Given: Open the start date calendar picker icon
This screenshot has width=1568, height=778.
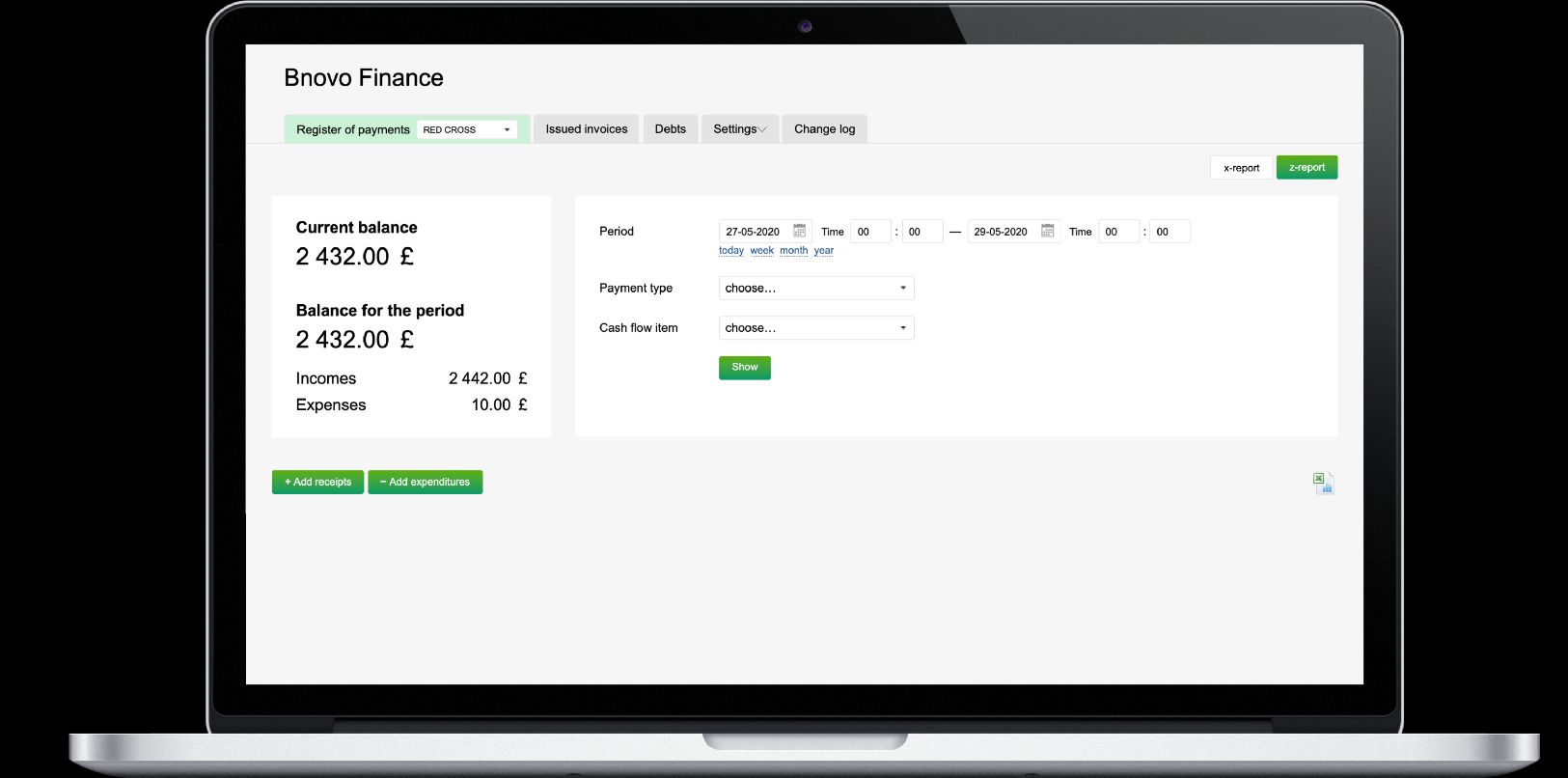Looking at the screenshot, I should pyautogui.click(x=799, y=231).
